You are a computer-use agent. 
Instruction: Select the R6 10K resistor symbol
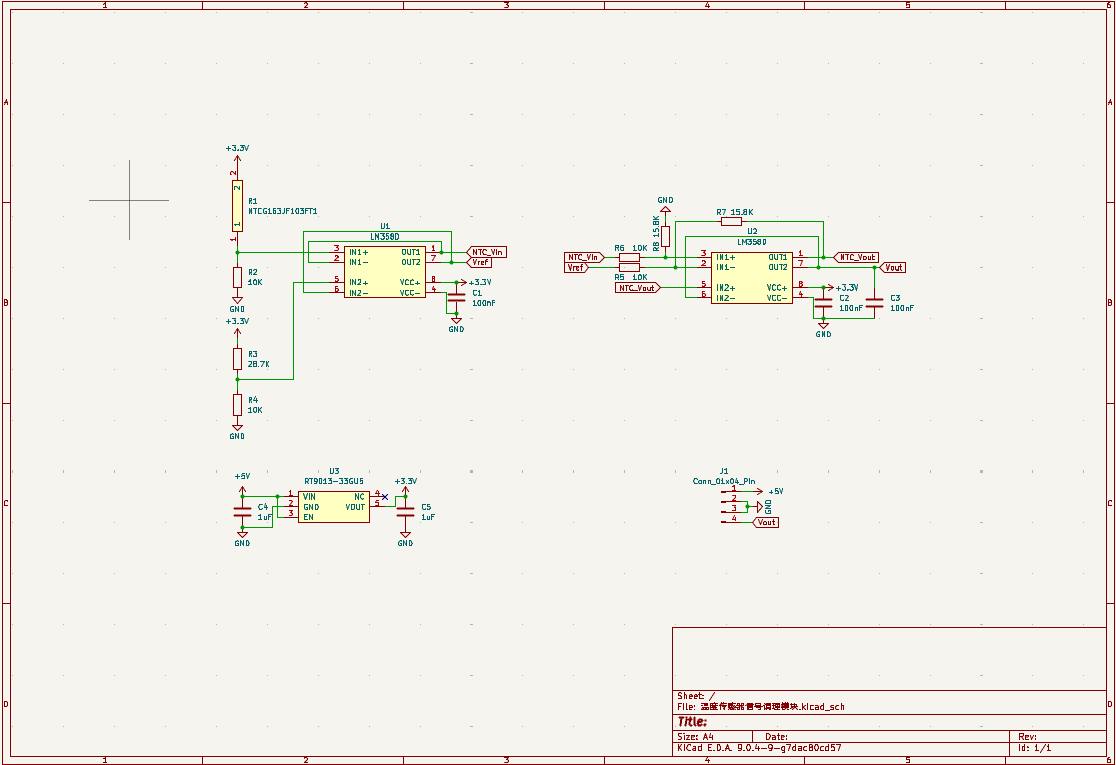(629, 257)
